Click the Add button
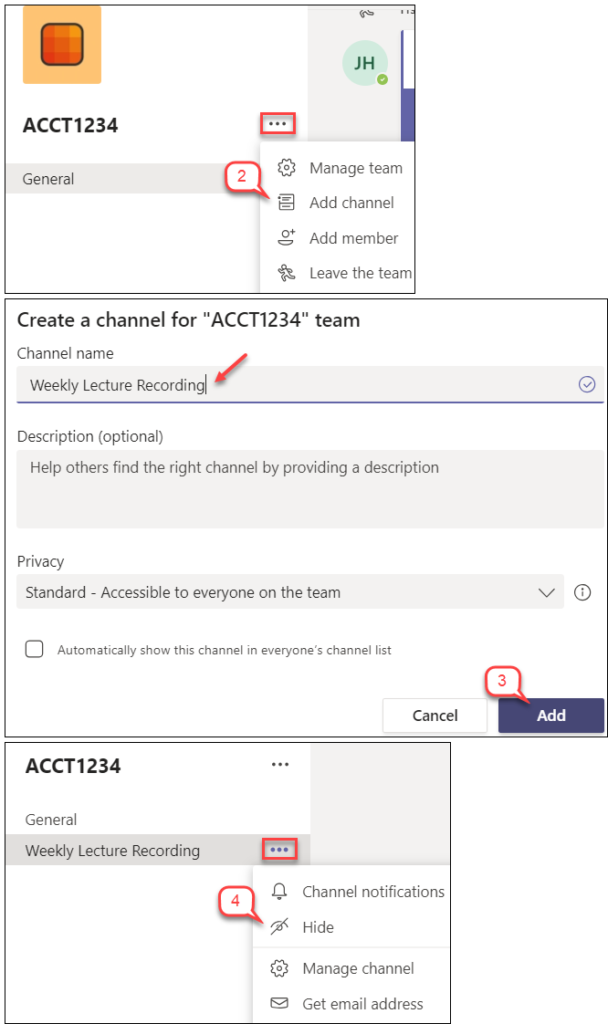The image size is (608, 1024). (551, 715)
